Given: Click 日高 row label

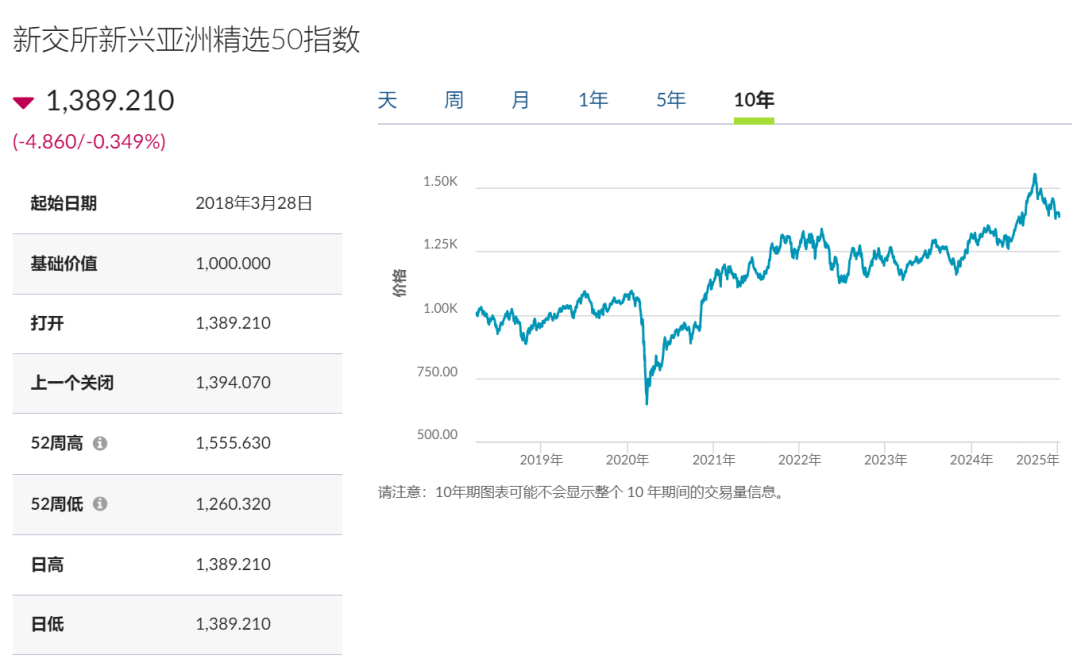Looking at the screenshot, I should click(x=47, y=564).
